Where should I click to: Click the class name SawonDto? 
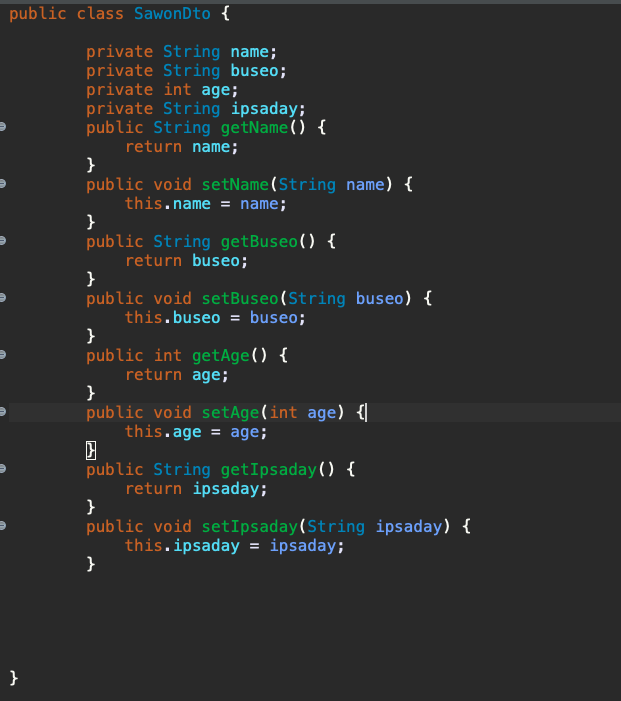[172, 13]
